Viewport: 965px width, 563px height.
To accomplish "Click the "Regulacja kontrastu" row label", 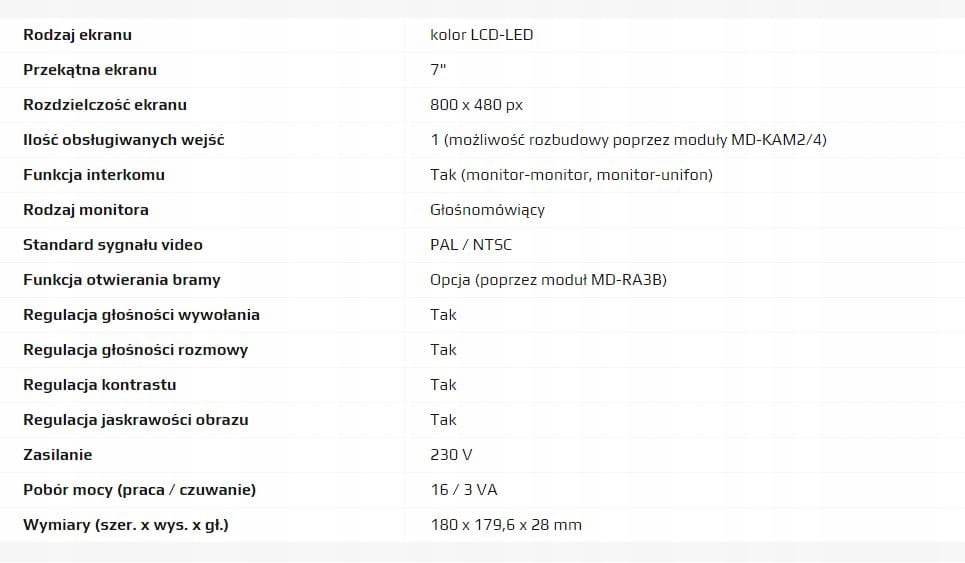I will [100, 385].
